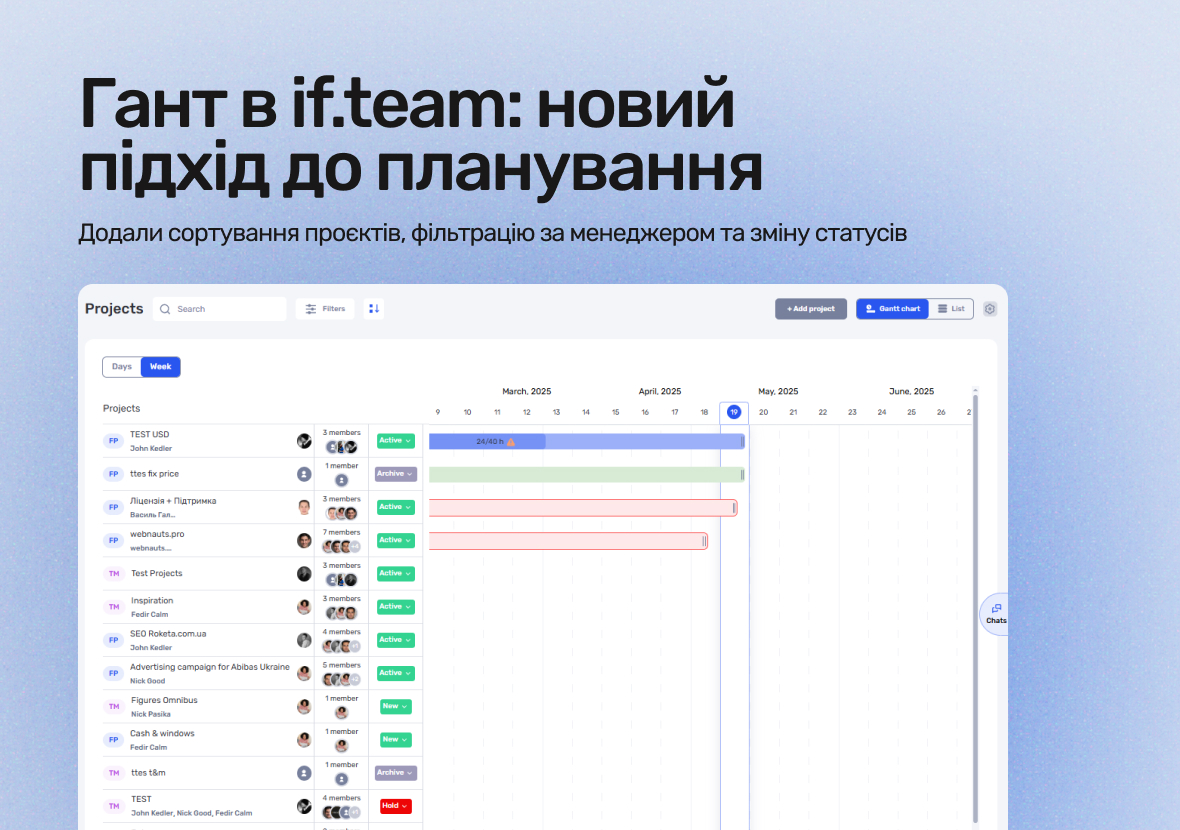Open the Filters button
The height and width of the screenshot is (830, 1180).
325,309
